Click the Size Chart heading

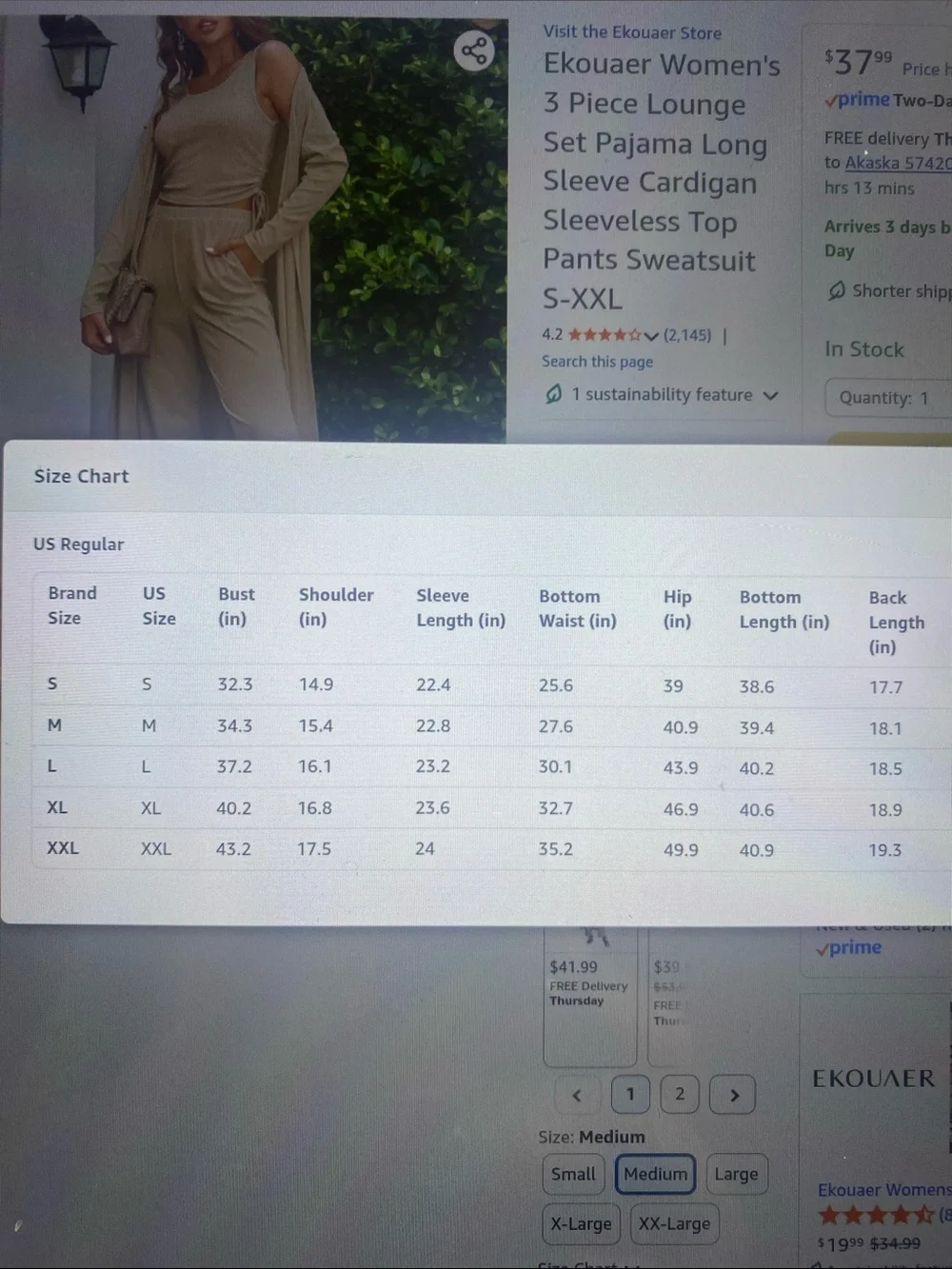(x=81, y=476)
